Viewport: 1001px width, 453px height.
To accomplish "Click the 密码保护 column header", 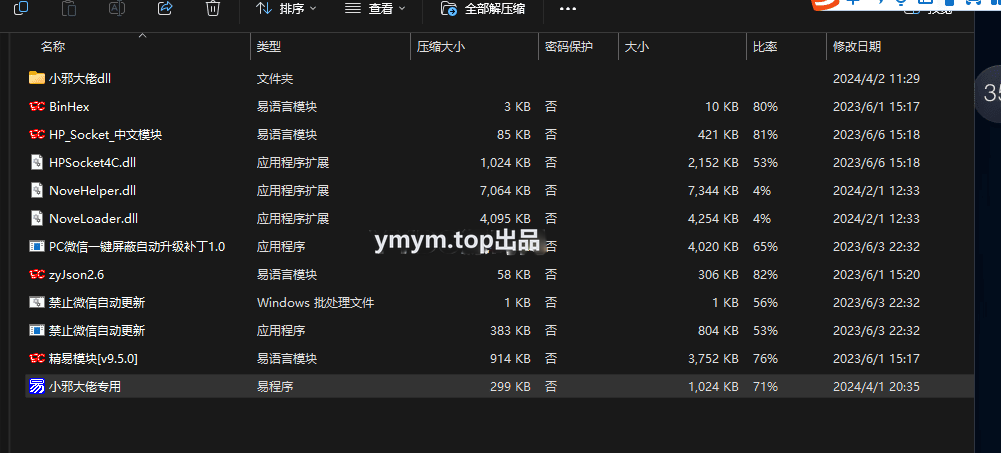I will coord(569,47).
